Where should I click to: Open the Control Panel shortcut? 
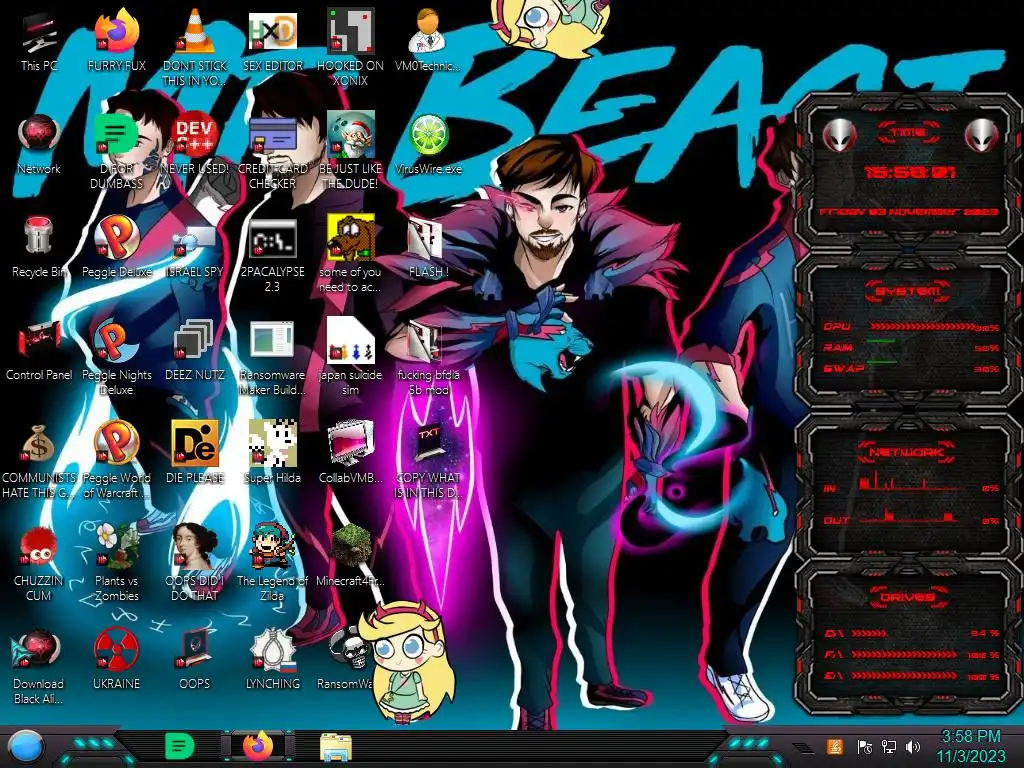tap(39, 350)
